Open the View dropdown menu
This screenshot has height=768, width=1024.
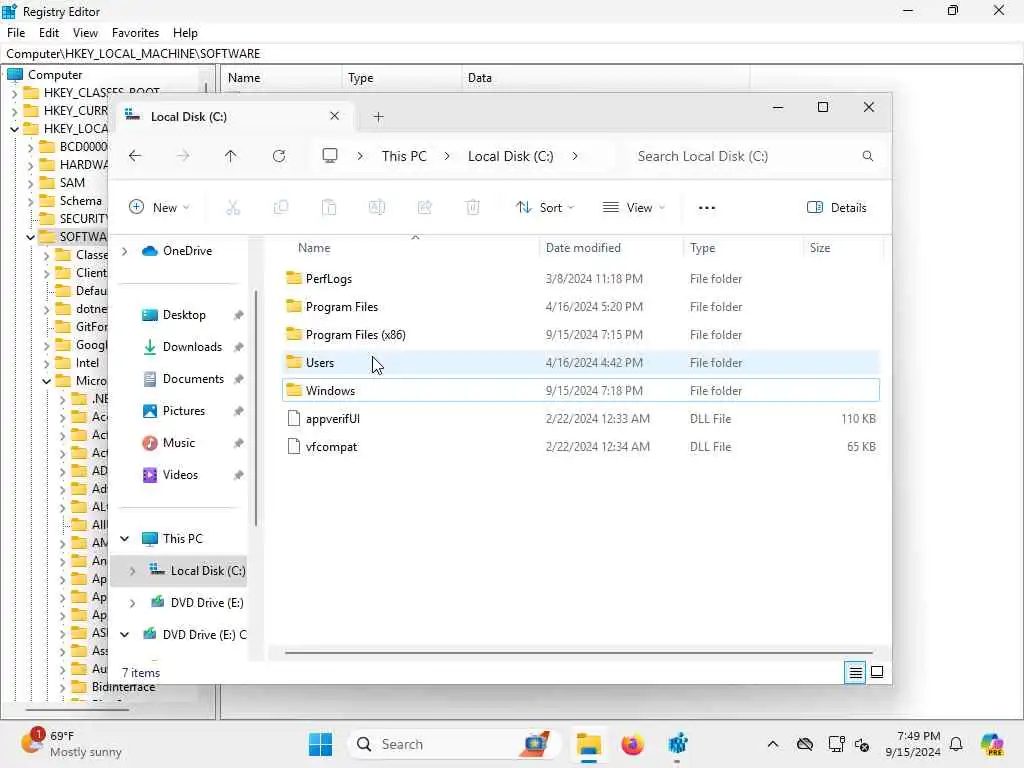(x=633, y=208)
